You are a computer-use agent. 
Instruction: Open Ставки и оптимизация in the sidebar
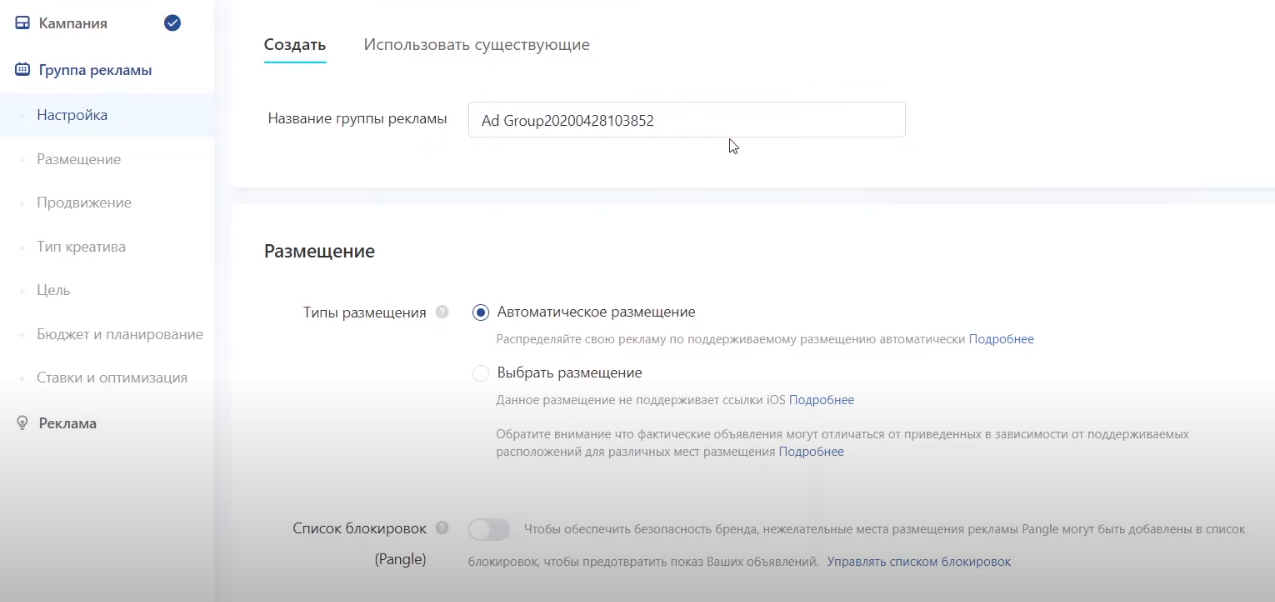click(x=113, y=377)
